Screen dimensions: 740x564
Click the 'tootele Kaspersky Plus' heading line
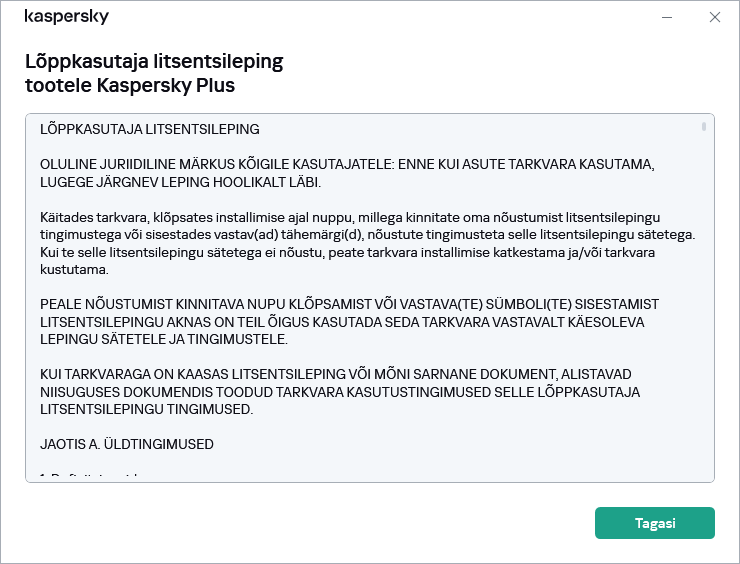point(130,86)
